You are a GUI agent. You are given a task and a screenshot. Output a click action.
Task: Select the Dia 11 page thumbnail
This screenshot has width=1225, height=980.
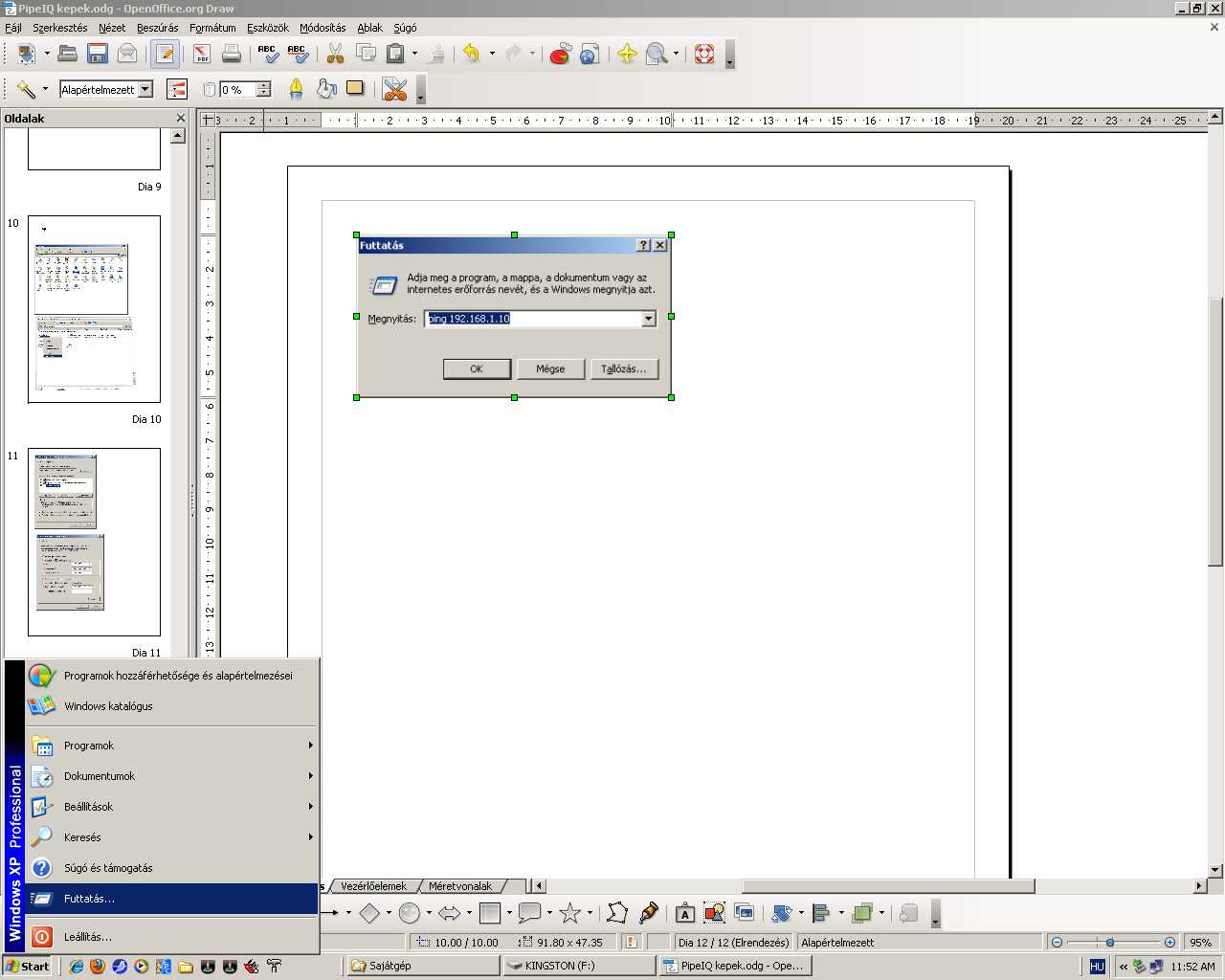tap(94, 542)
